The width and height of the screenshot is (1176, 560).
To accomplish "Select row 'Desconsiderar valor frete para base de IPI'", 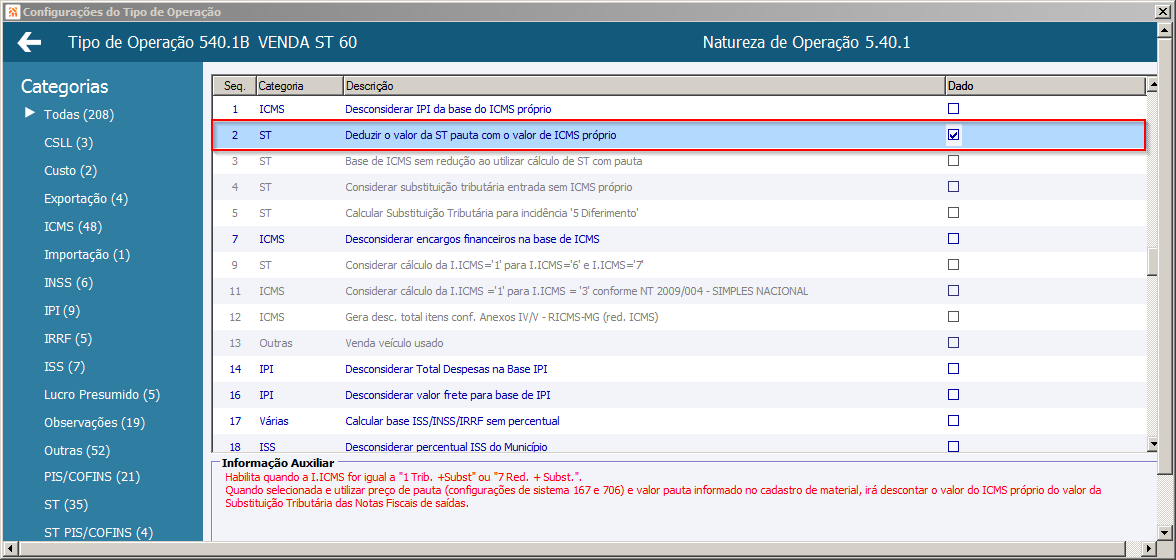I will click(x=680, y=394).
